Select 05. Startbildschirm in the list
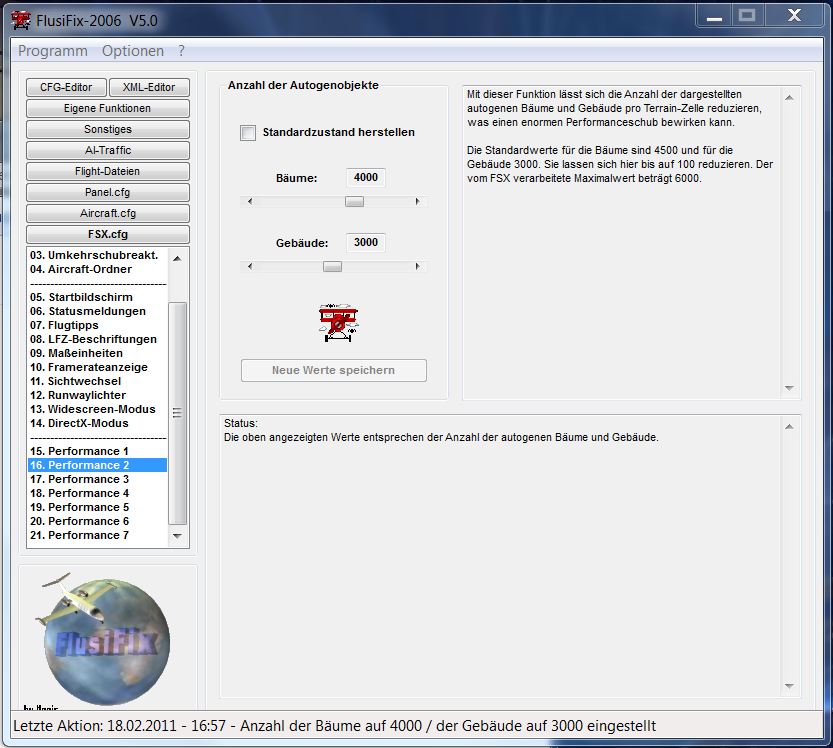The image size is (833, 748). 97,297
